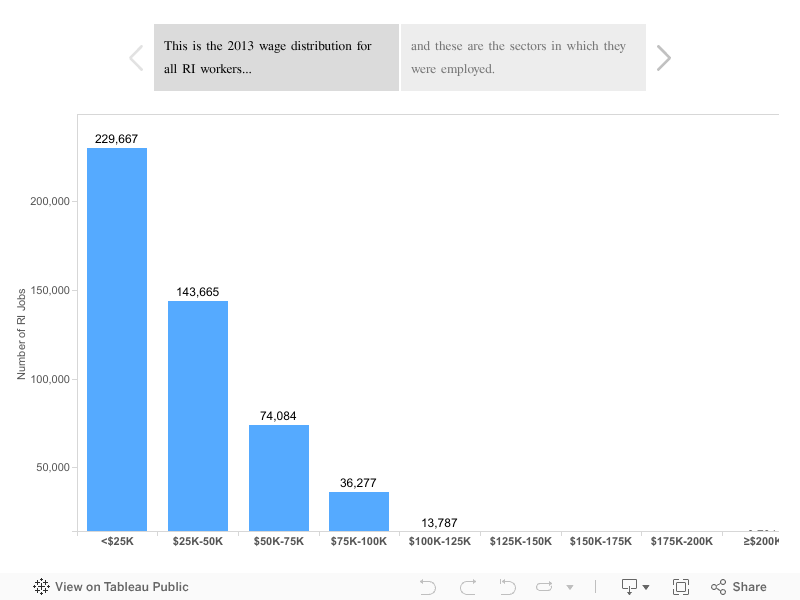Switch to 'sectors in which they were employed' tab

(x=523, y=58)
